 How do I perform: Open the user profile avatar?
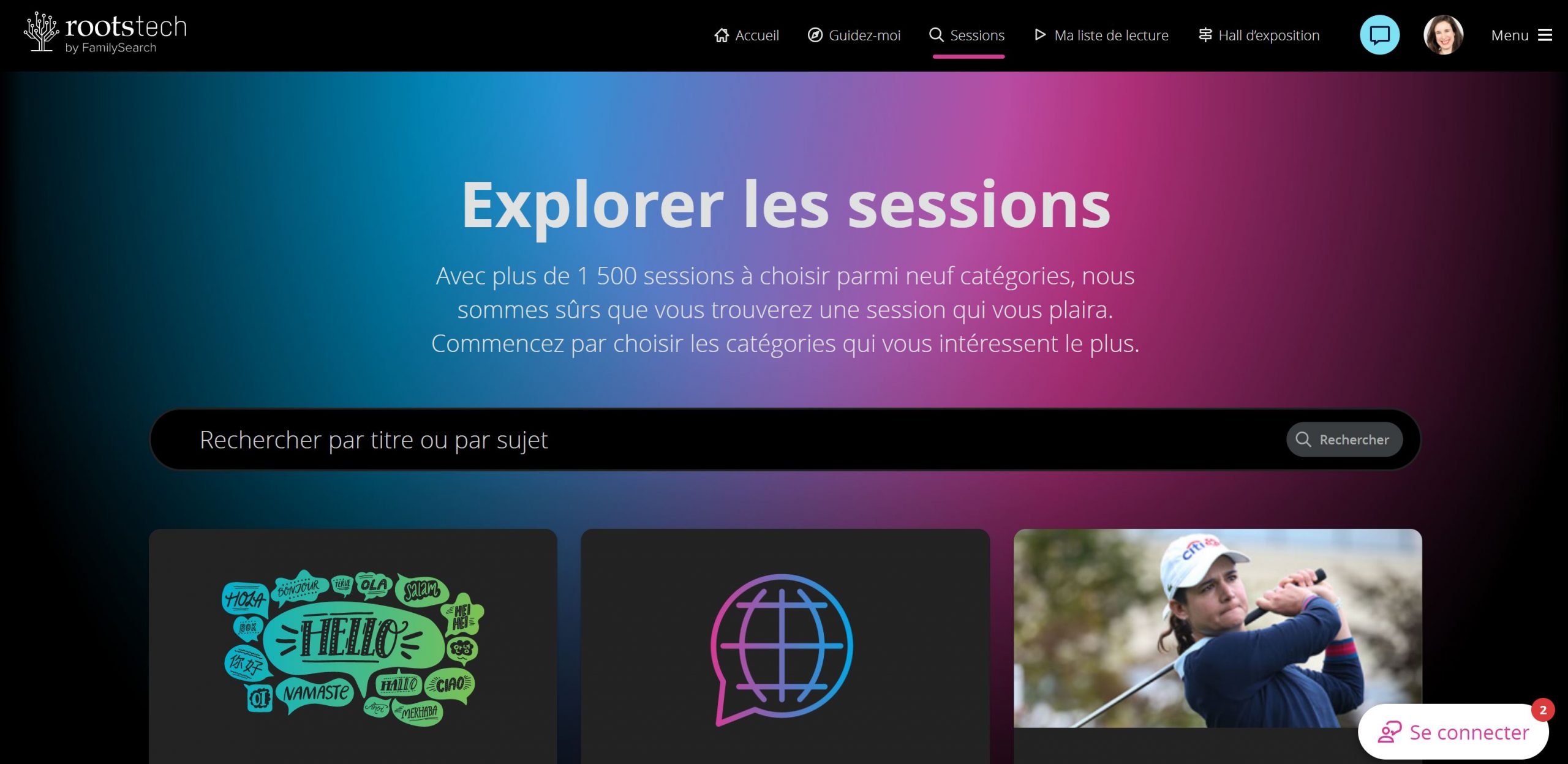(1443, 35)
